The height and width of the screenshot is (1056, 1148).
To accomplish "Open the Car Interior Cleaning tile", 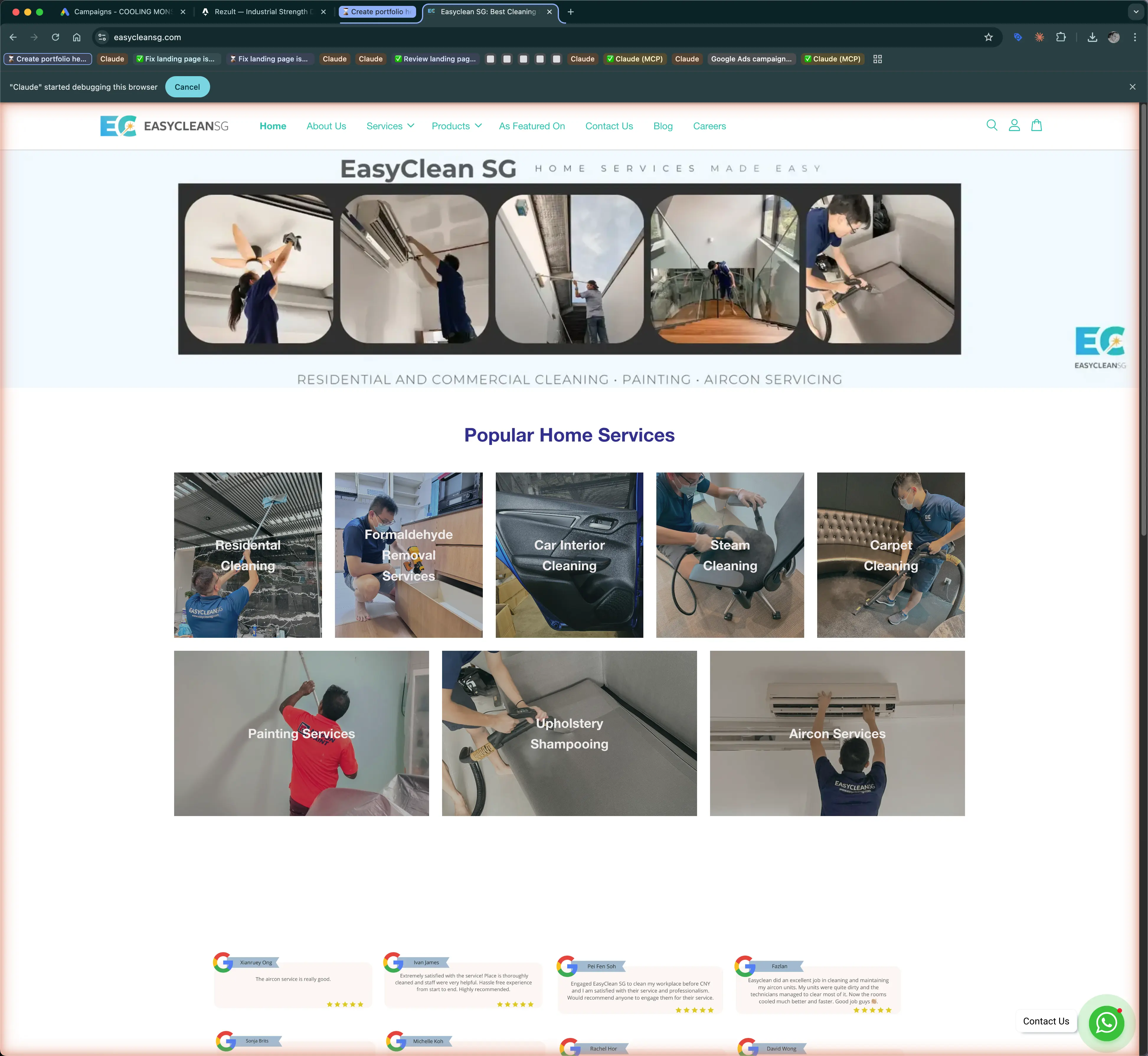I will 569,555.
